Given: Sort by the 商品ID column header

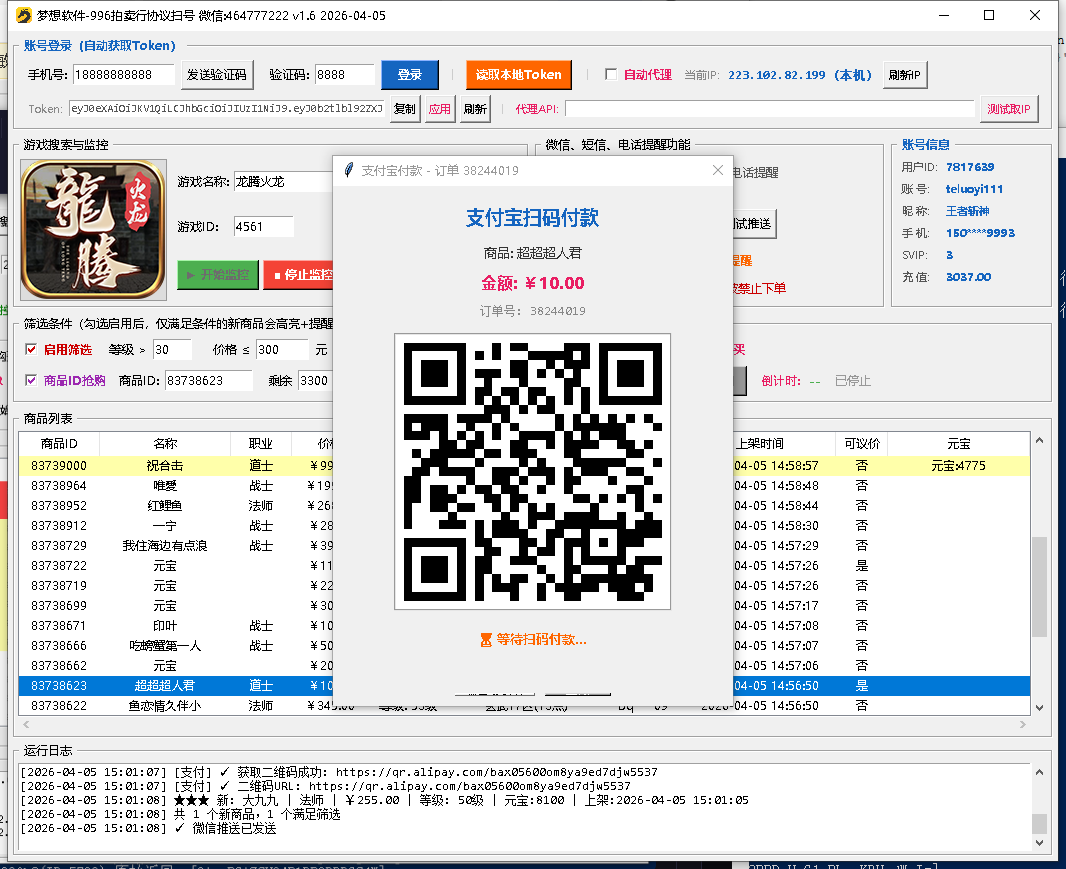Looking at the screenshot, I should click(x=59, y=443).
